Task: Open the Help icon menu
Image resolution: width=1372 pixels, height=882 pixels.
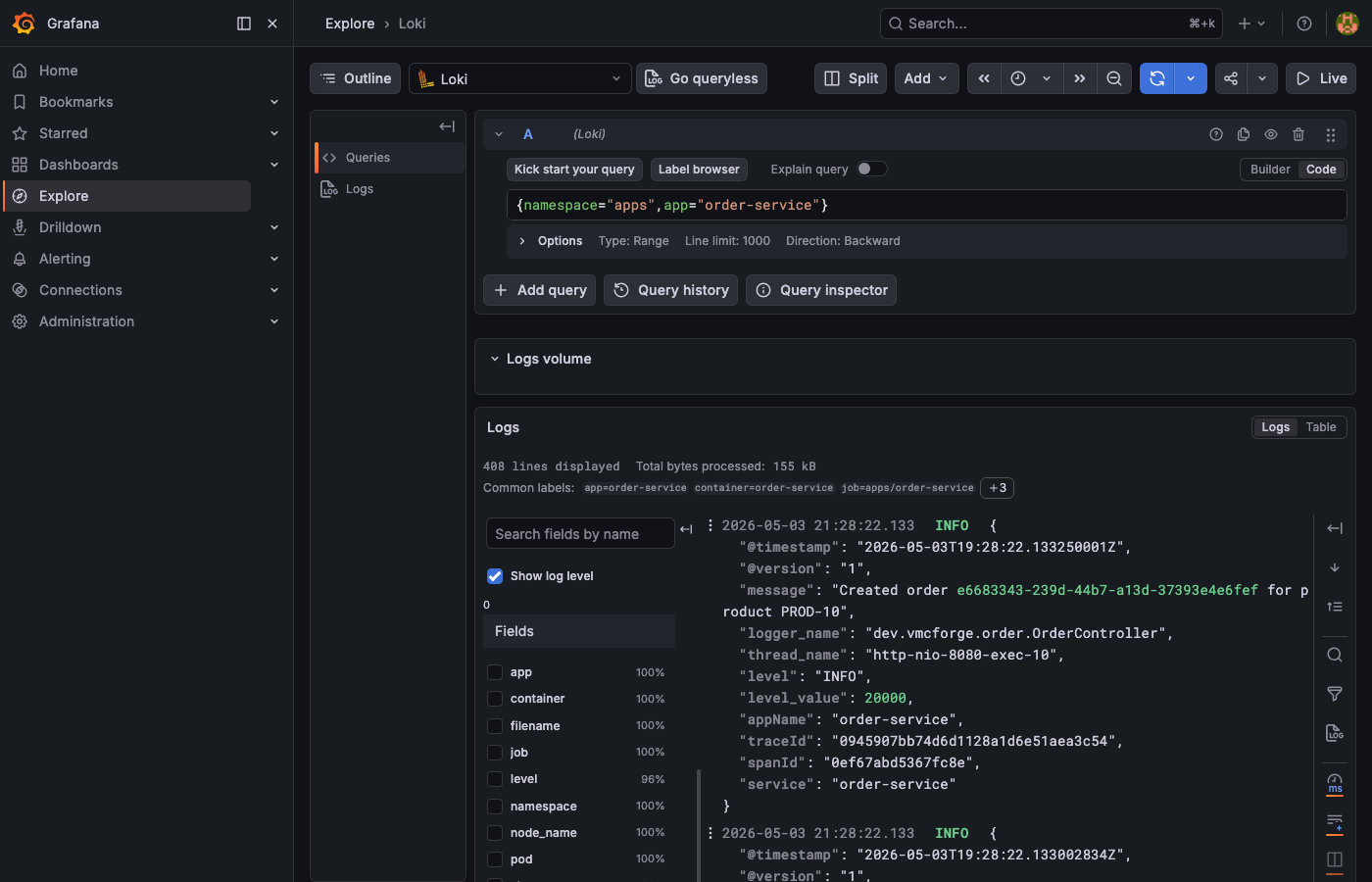Action: click(1304, 24)
